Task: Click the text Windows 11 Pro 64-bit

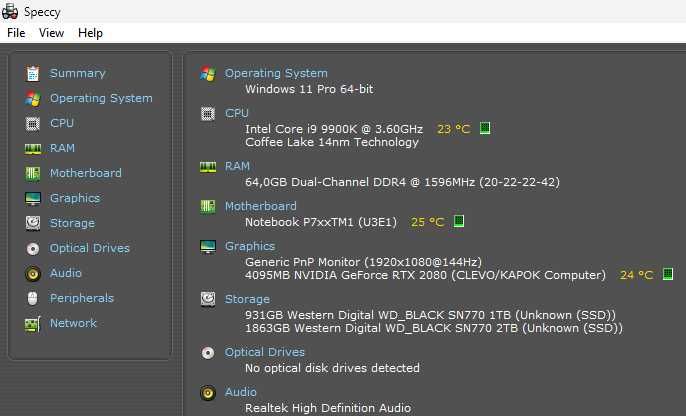Action: [x=309, y=89]
